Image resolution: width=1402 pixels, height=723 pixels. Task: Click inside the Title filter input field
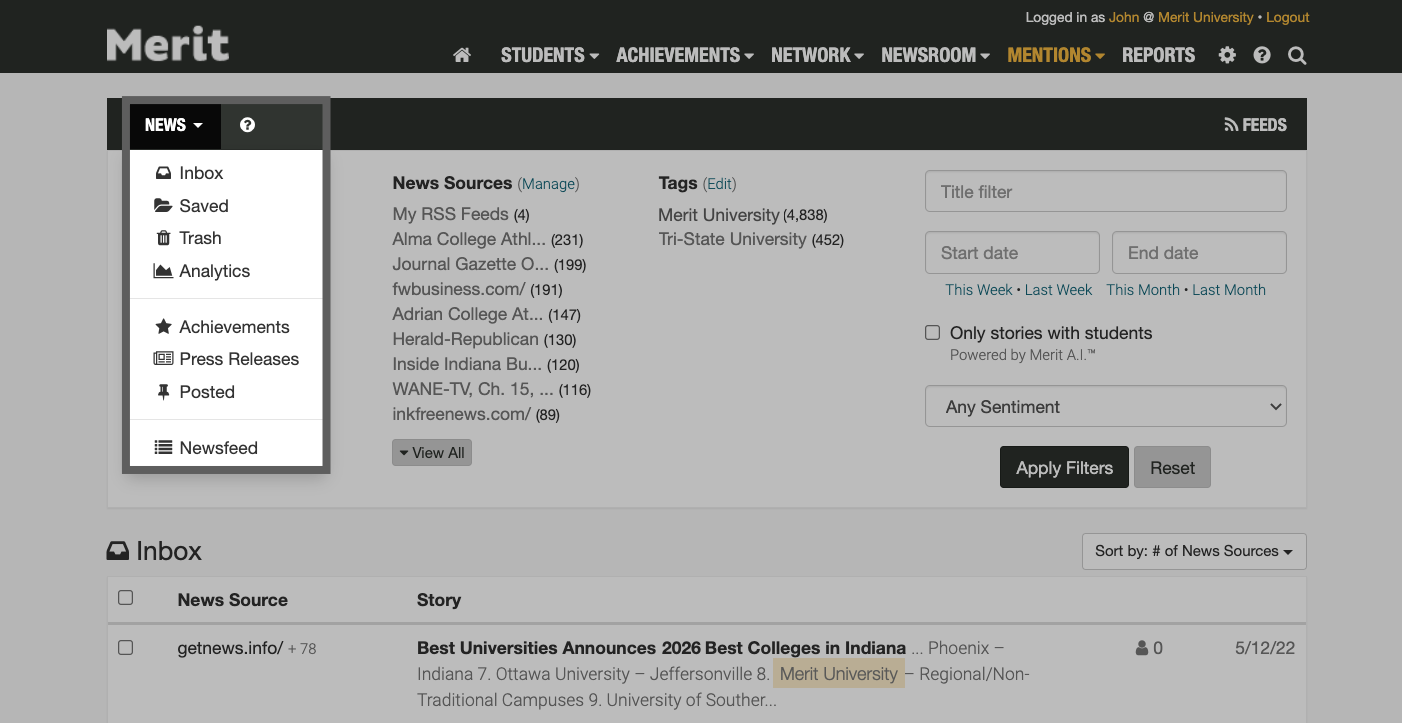[1105, 191]
